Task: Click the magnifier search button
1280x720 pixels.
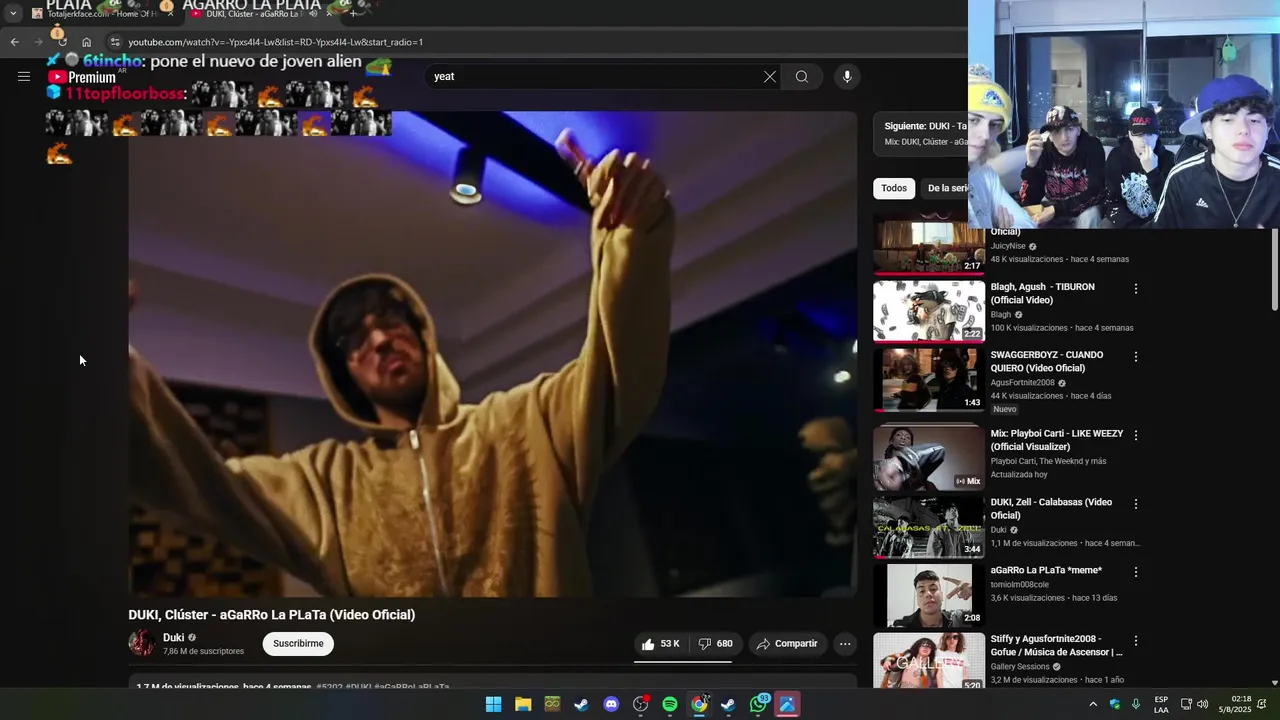Action: 802,77
